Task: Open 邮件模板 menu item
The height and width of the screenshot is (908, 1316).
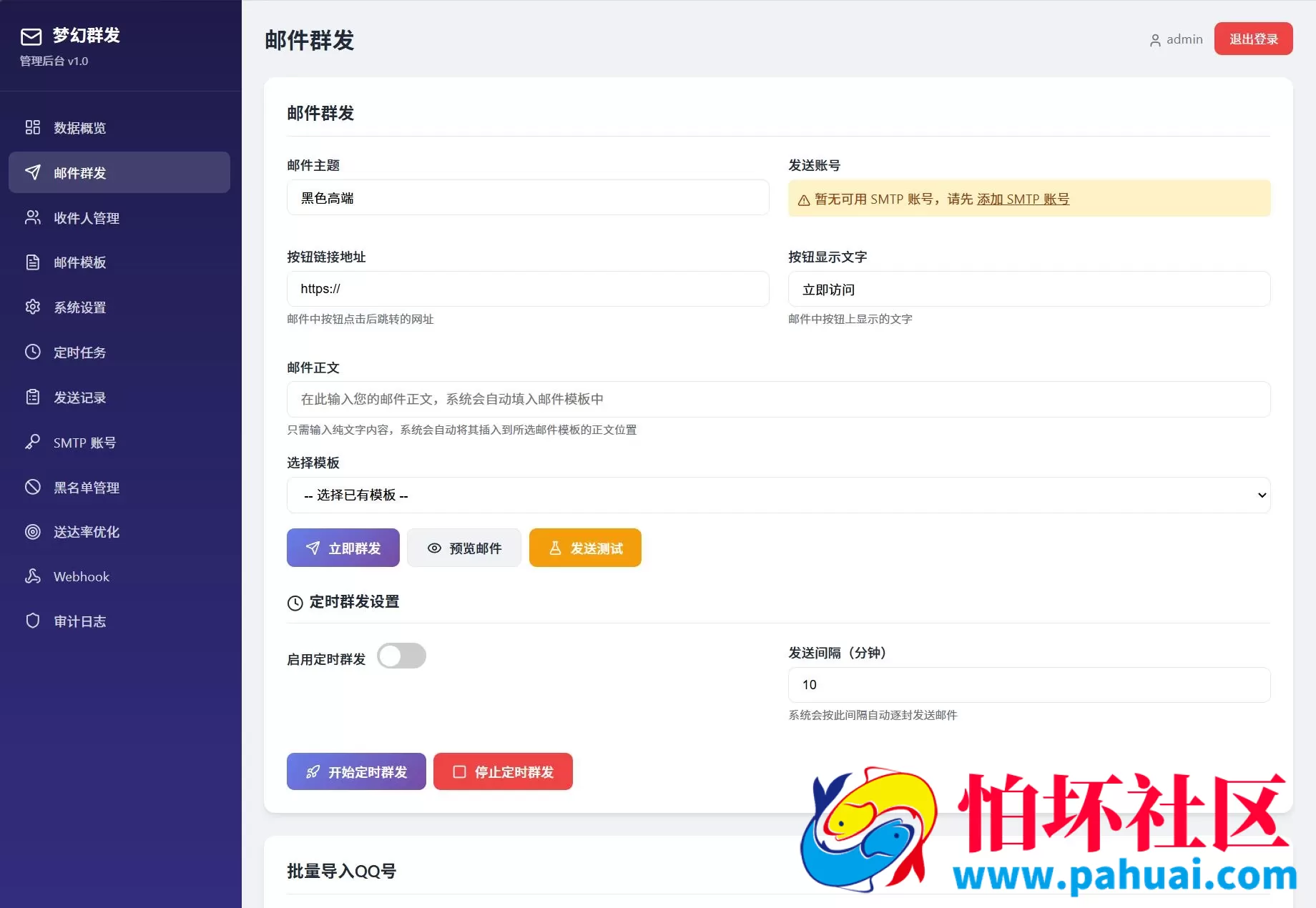Action: pos(119,262)
